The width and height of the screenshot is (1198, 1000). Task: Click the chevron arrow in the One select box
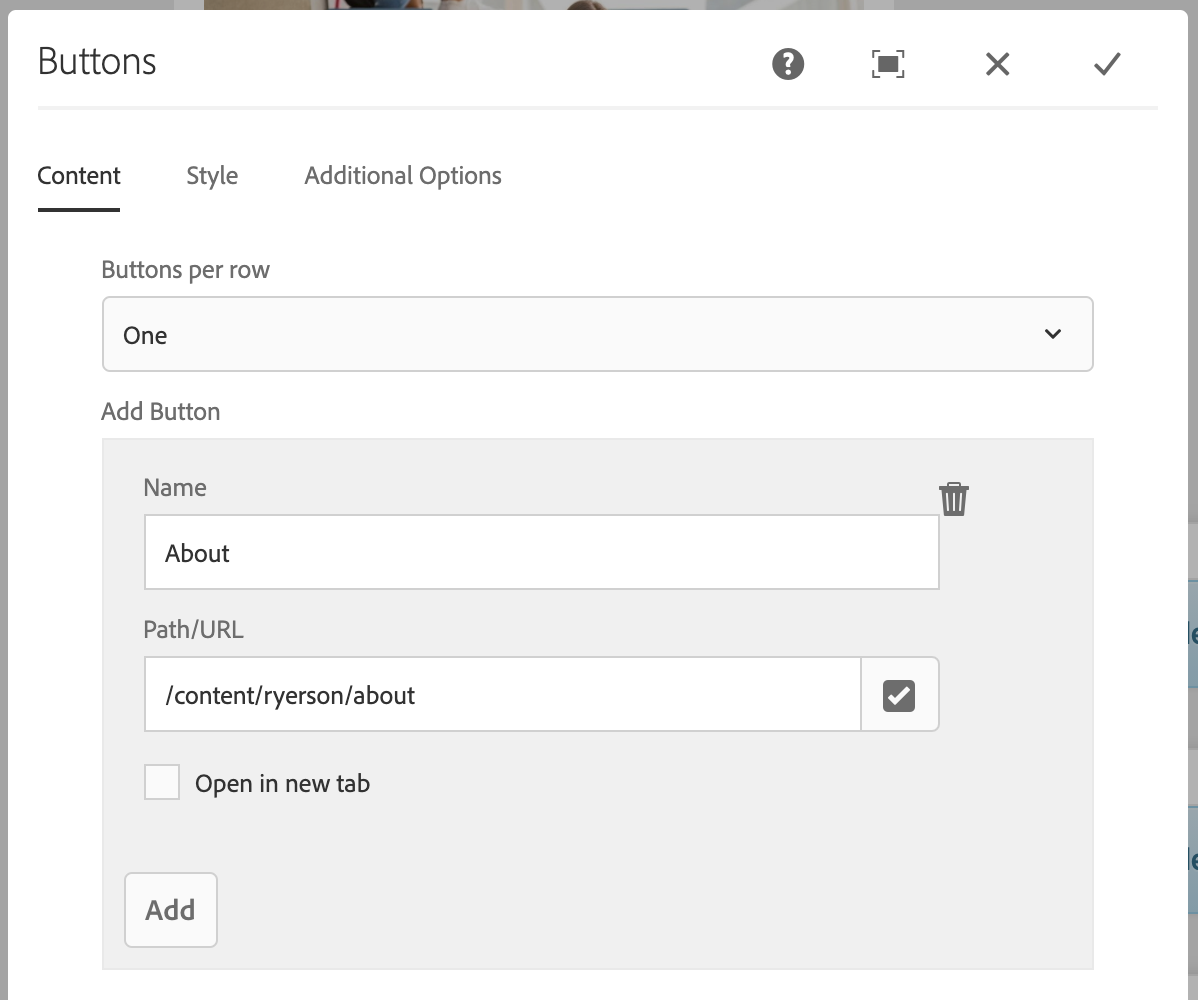click(x=1052, y=334)
